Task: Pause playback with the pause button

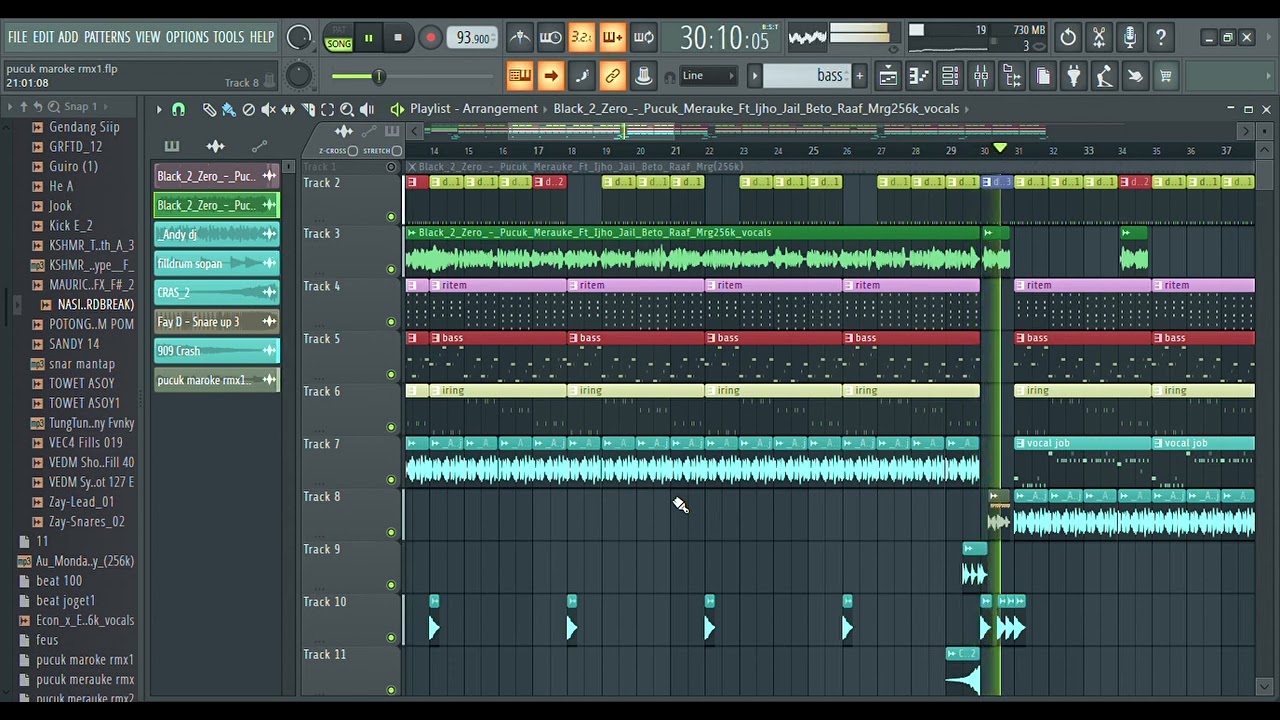Action: 368,39
